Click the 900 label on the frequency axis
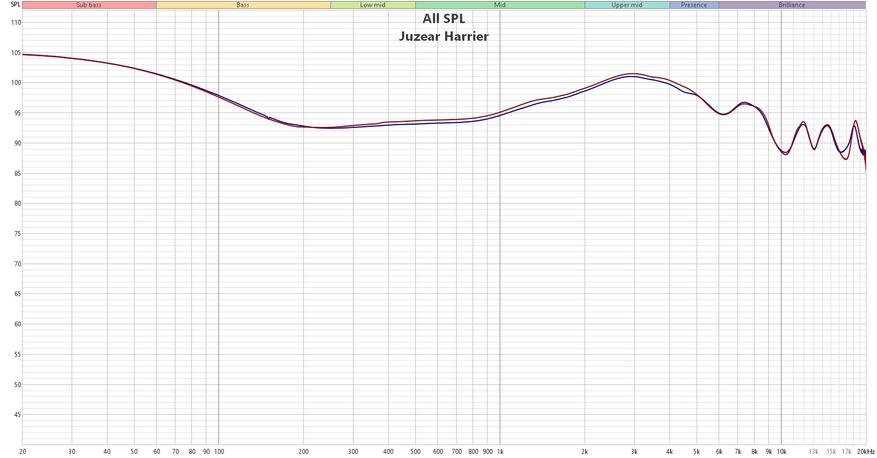877x458 pixels. point(488,451)
